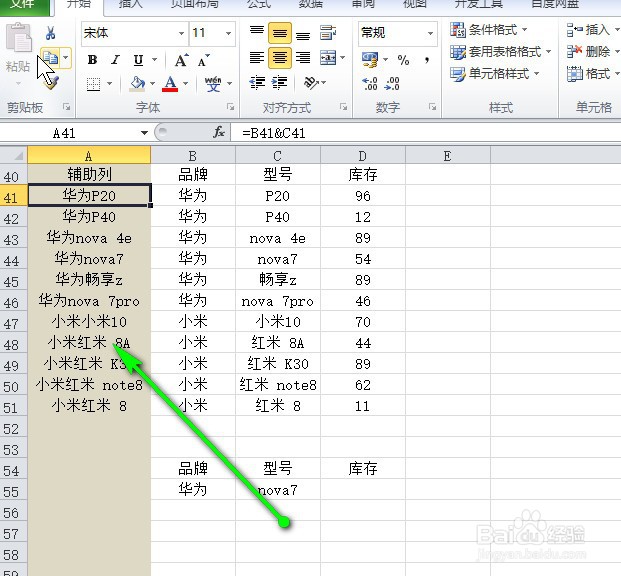Toggle middle vertical align button
The image size is (621, 576).
coord(280,33)
